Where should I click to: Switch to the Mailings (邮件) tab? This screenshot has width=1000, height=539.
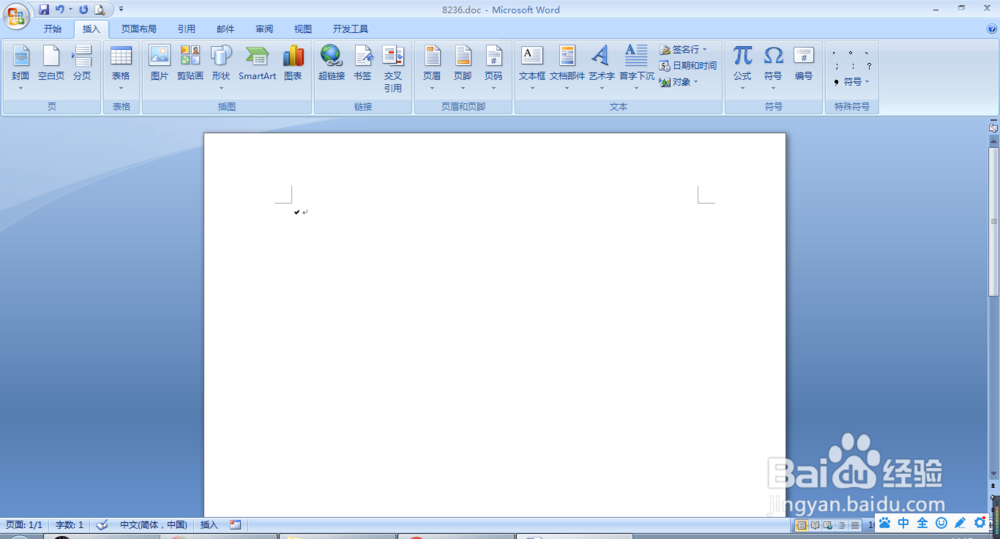pyautogui.click(x=225, y=29)
